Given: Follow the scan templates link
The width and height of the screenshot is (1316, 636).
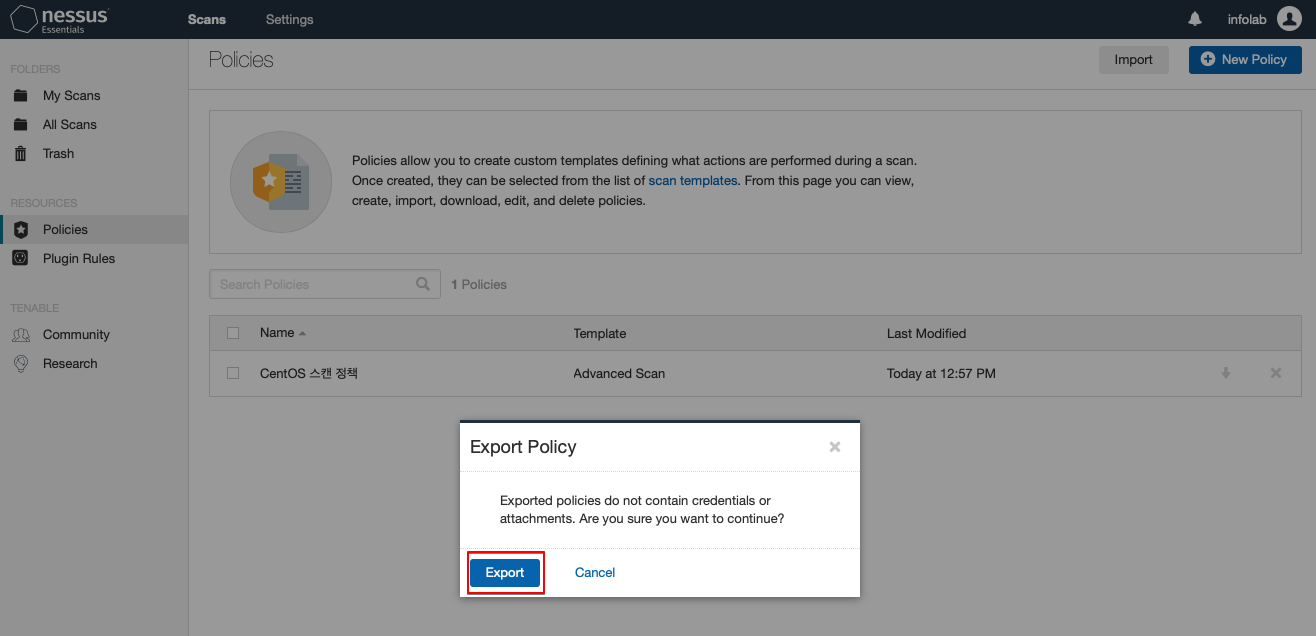Looking at the screenshot, I should tap(693, 181).
